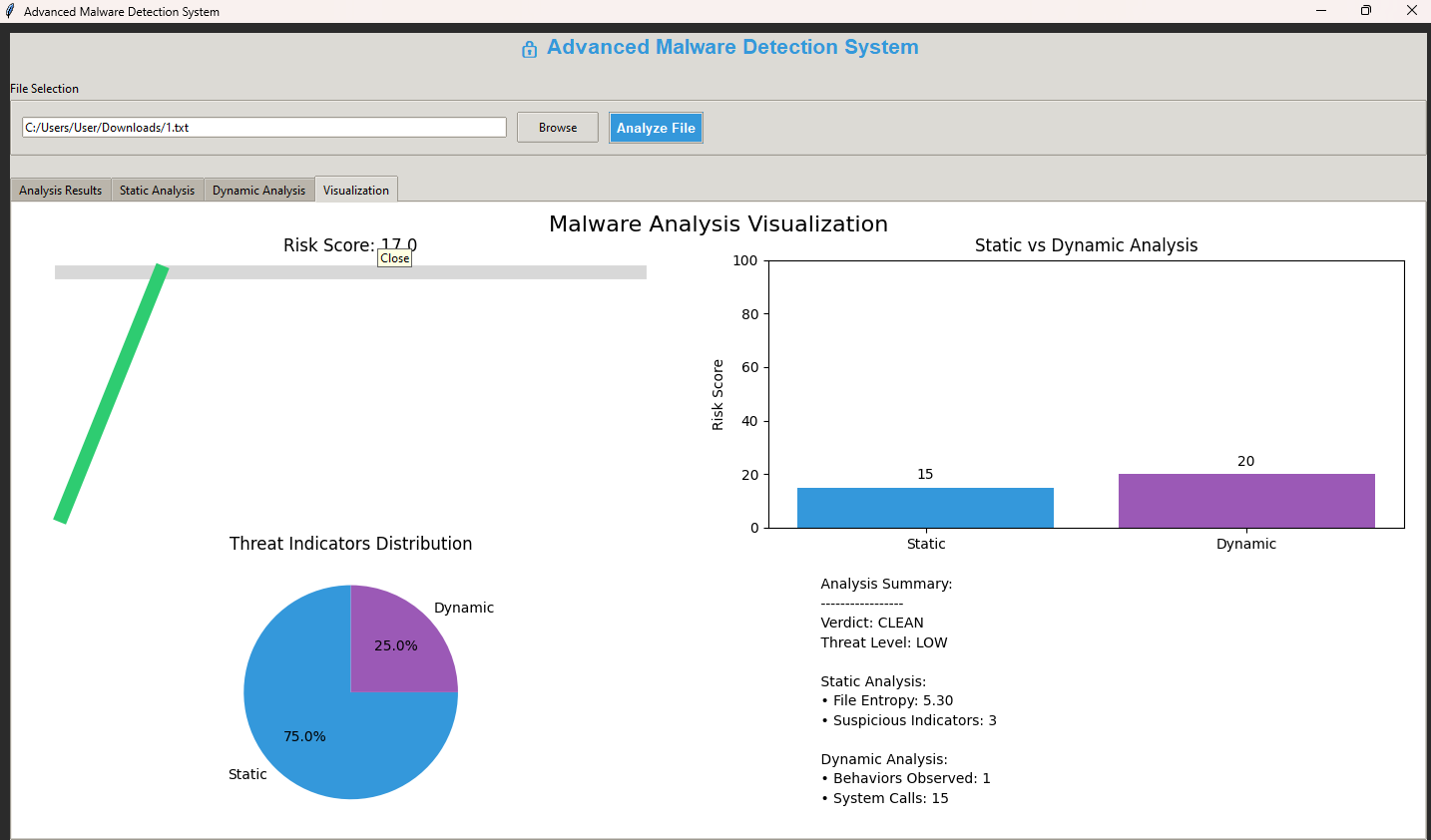Screen dimensions: 1431x840
Task: Click the gray risk score gauge bar
Action: coord(449,272)
